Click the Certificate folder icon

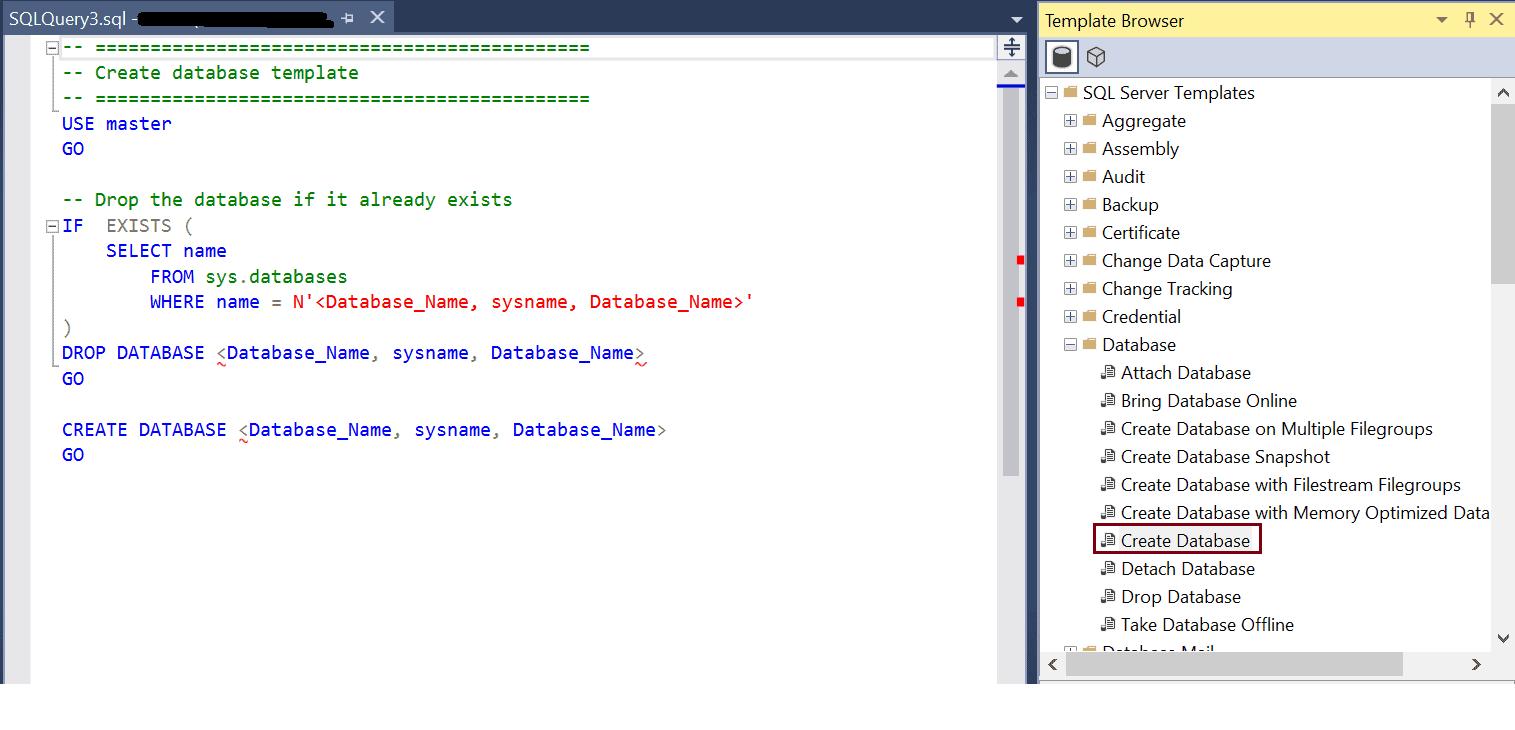coord(1089,233)
